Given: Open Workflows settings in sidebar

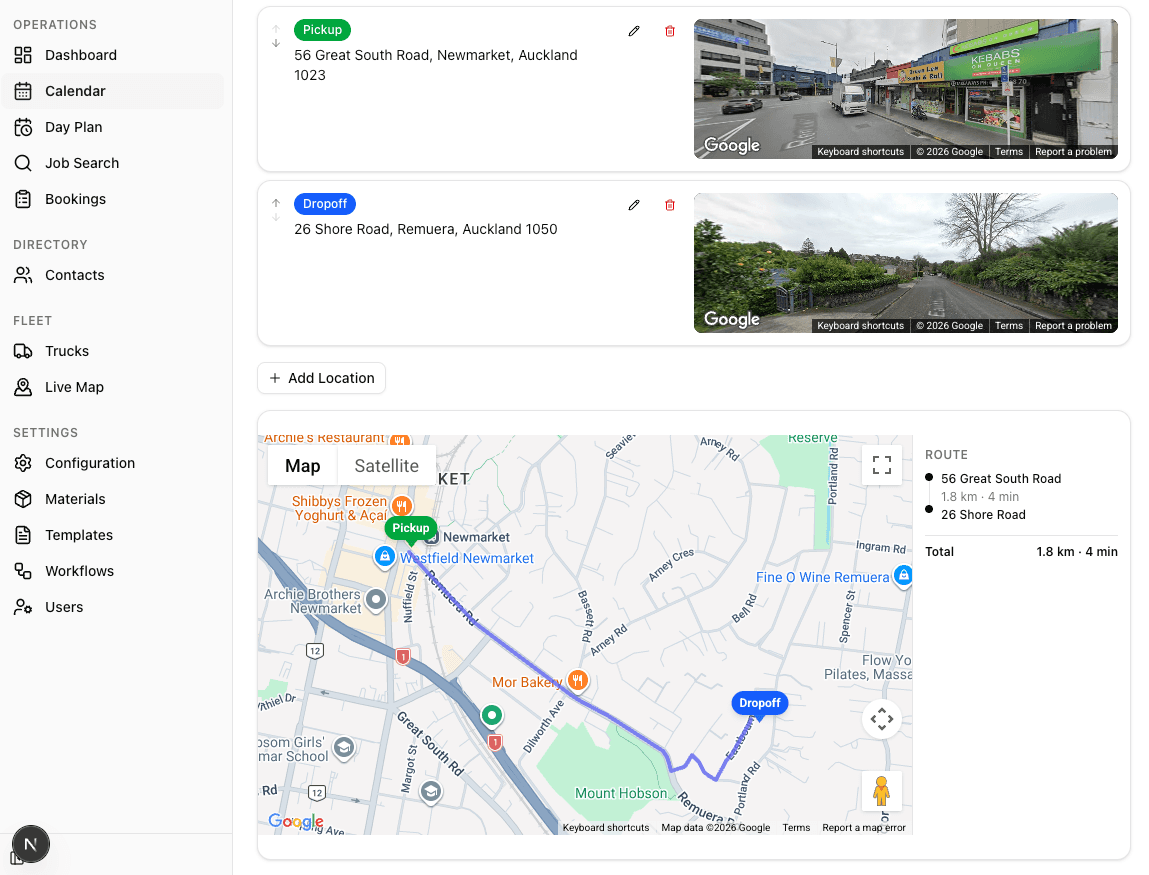Looking at the screenshot, I should coord(79,571).
